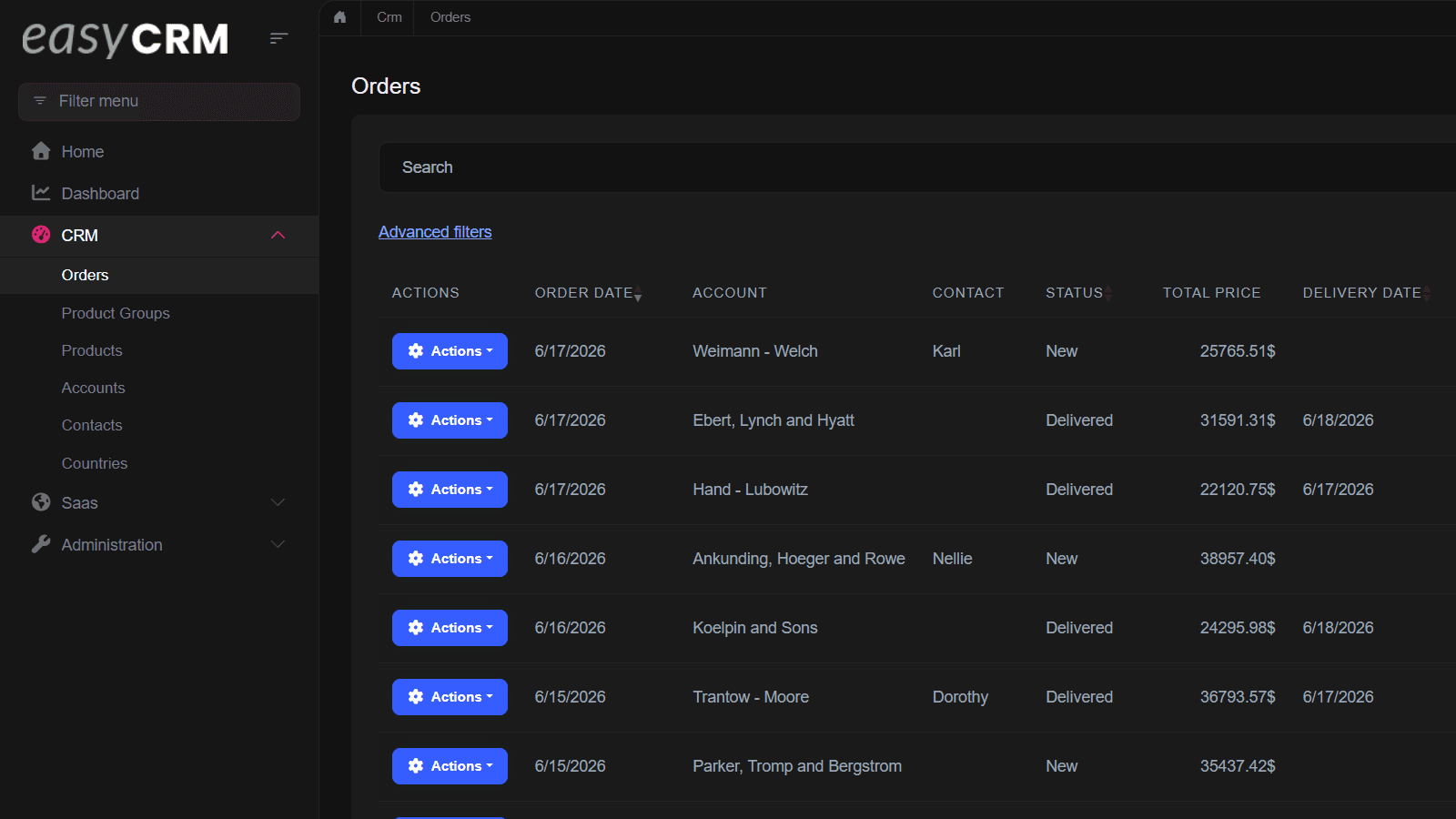The image size is (1456, 819).
Task: Click the Search orders field
Action: [917, 167]
